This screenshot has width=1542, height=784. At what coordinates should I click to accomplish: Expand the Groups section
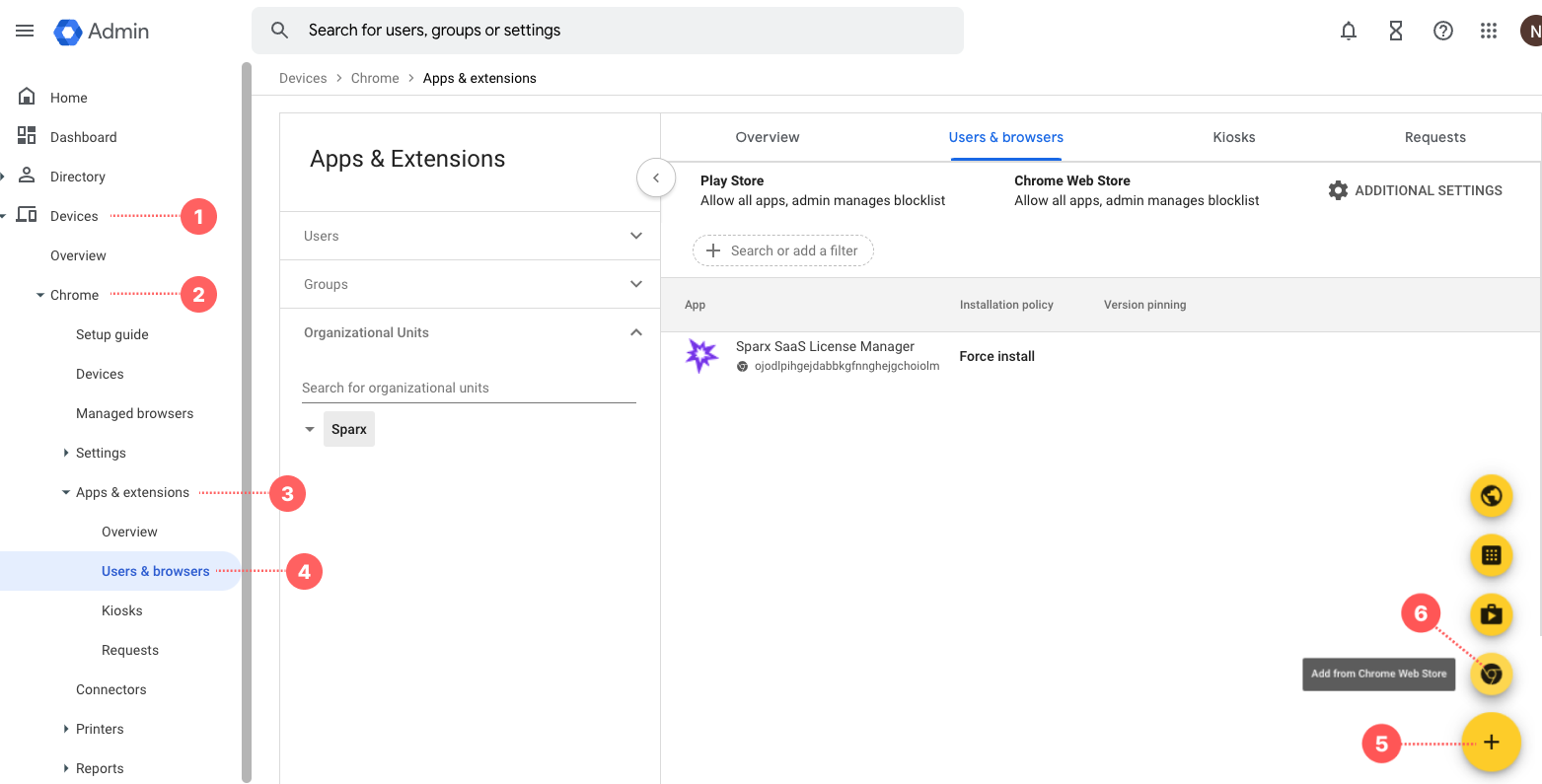pos(636,284)
